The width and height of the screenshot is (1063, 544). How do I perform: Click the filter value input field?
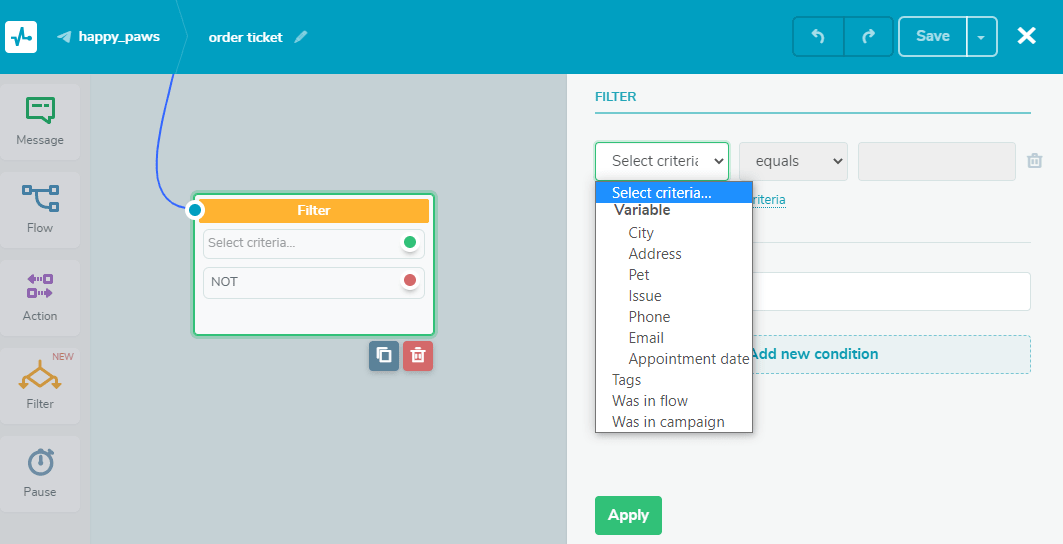tap(936, 161)
